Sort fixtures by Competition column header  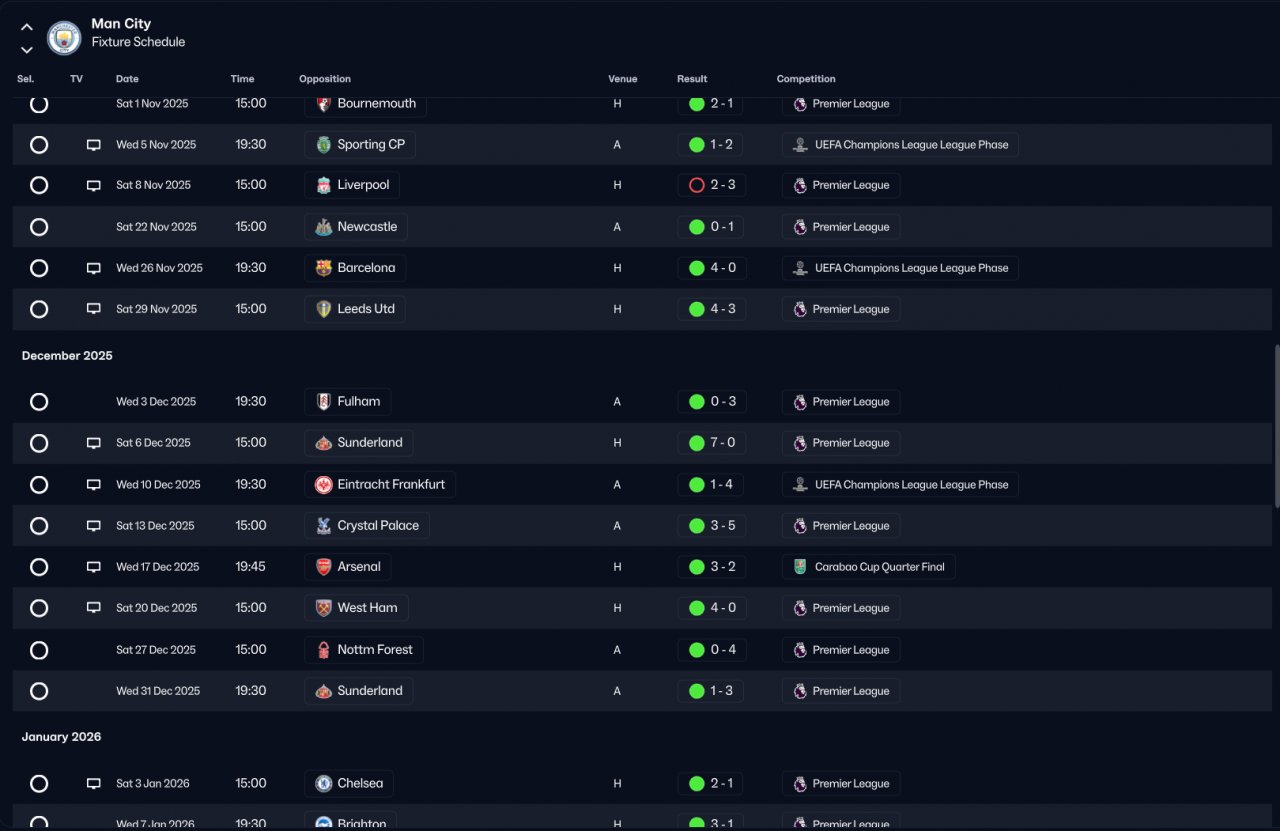[x=805, y=79]
